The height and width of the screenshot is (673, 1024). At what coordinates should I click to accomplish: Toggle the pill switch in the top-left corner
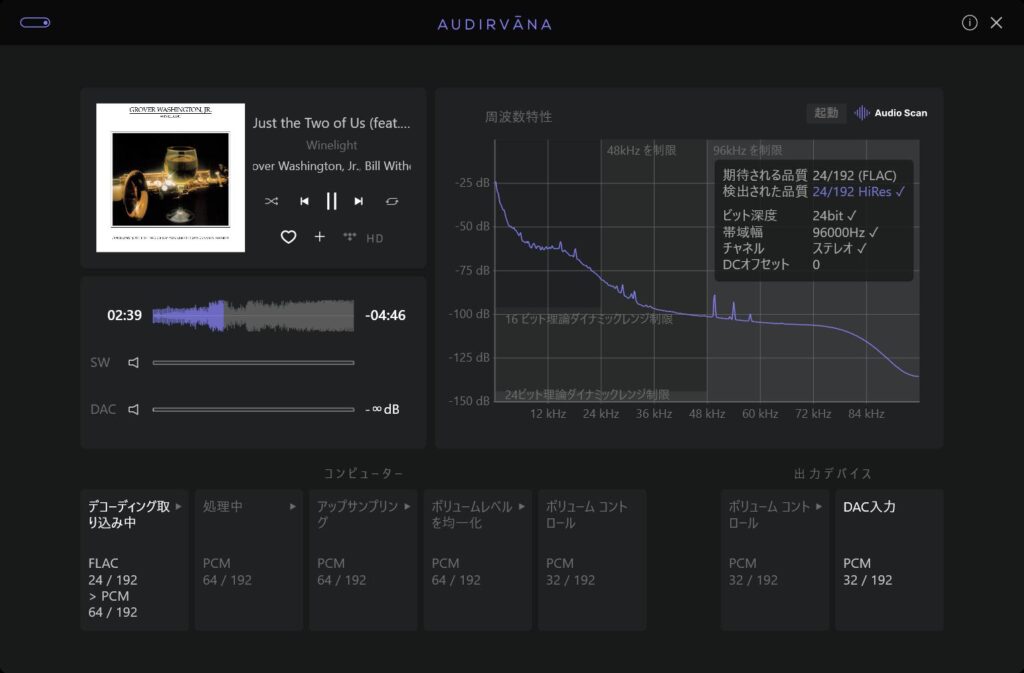(35, 21)
